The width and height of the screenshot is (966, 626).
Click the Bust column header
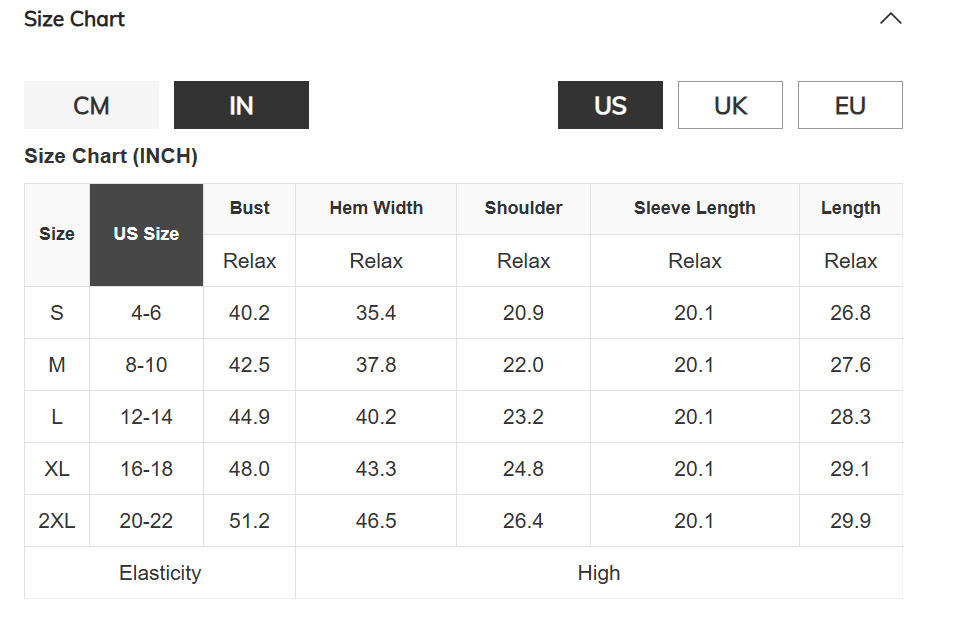point(249,208)
